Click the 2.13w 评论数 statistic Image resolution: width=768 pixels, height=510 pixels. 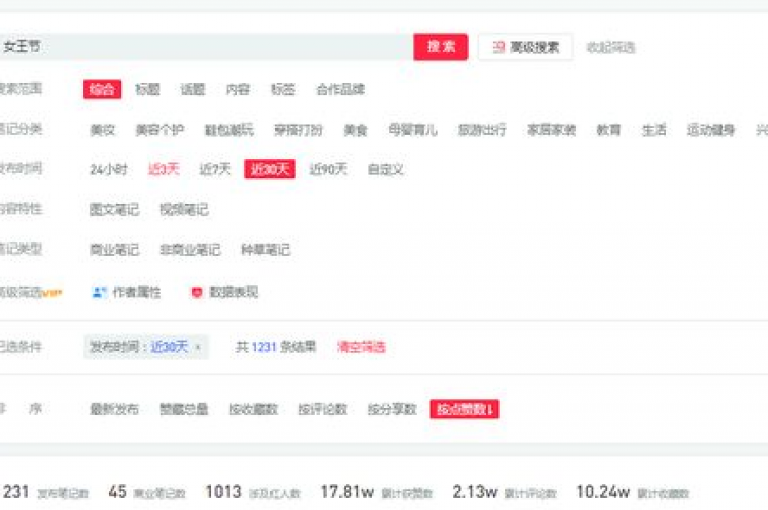click(x=504, y=492)
